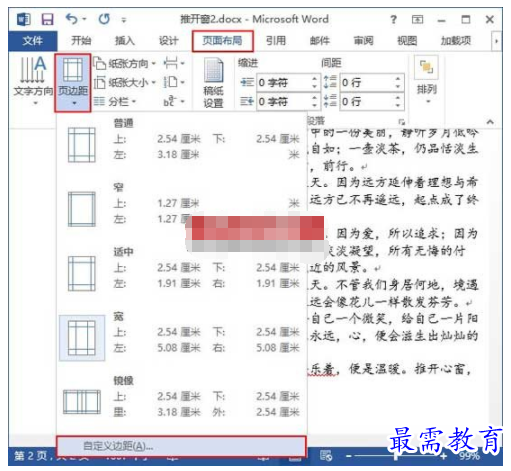511x471 pixels.
Task: Increase spacing before with up arrow
Action: click(398, 79)
